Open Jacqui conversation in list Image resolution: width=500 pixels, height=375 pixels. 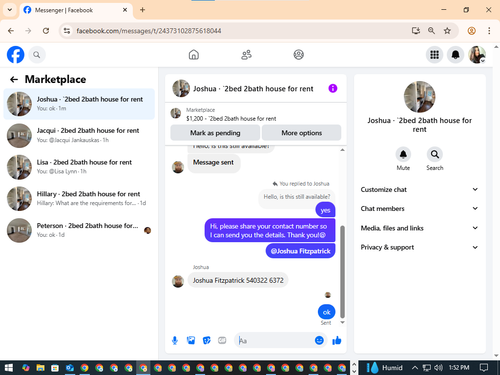pos(79,135)
